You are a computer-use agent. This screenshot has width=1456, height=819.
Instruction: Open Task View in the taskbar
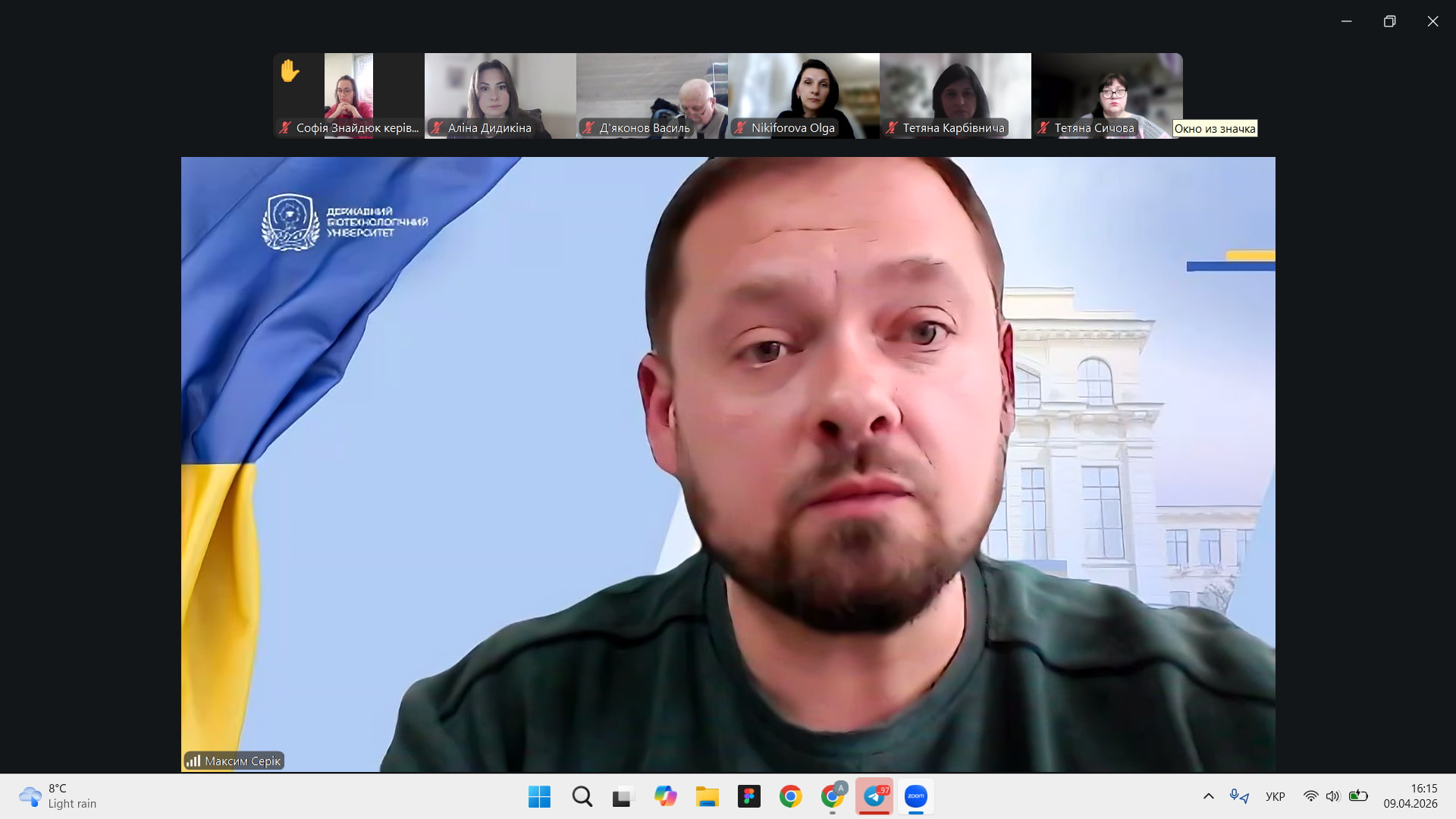click(623, 796)
